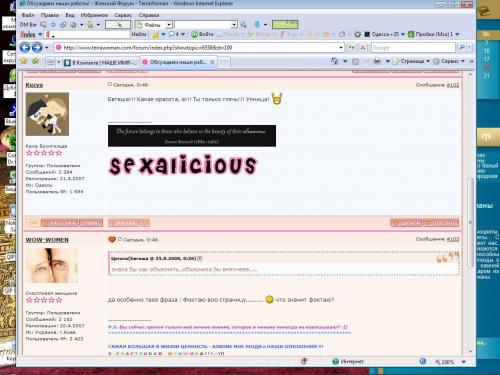Click the Войти login button
The width and height of the screenshot is (500, 375).
click(202, 34)
